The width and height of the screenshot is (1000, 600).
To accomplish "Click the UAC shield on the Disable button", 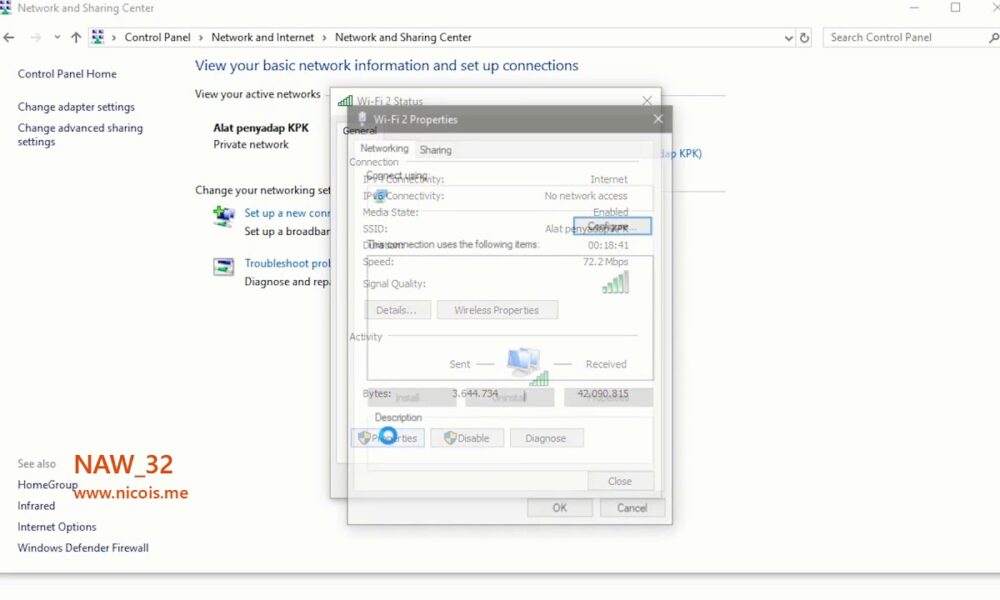I will pyautogui.click(x=448, y=437).
